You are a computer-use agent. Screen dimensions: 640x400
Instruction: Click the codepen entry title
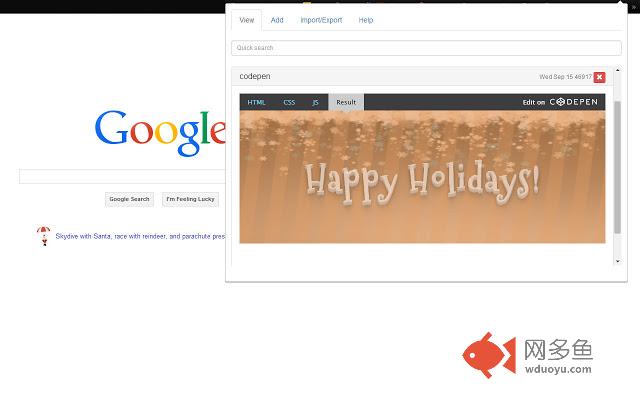coord(255,76)
